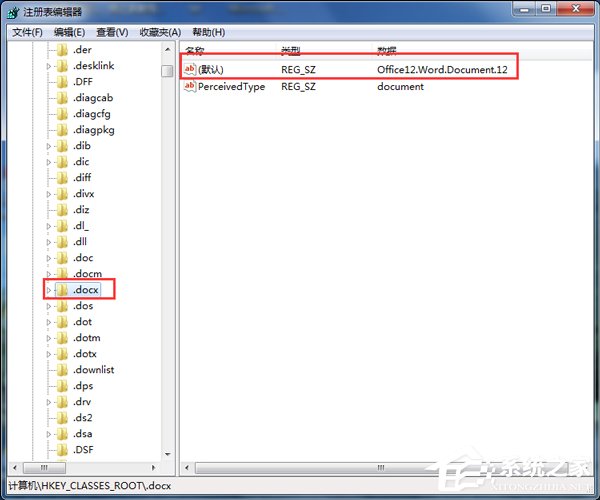
Task: Click the .diagcfg folder icon
Action: point(62,114)
